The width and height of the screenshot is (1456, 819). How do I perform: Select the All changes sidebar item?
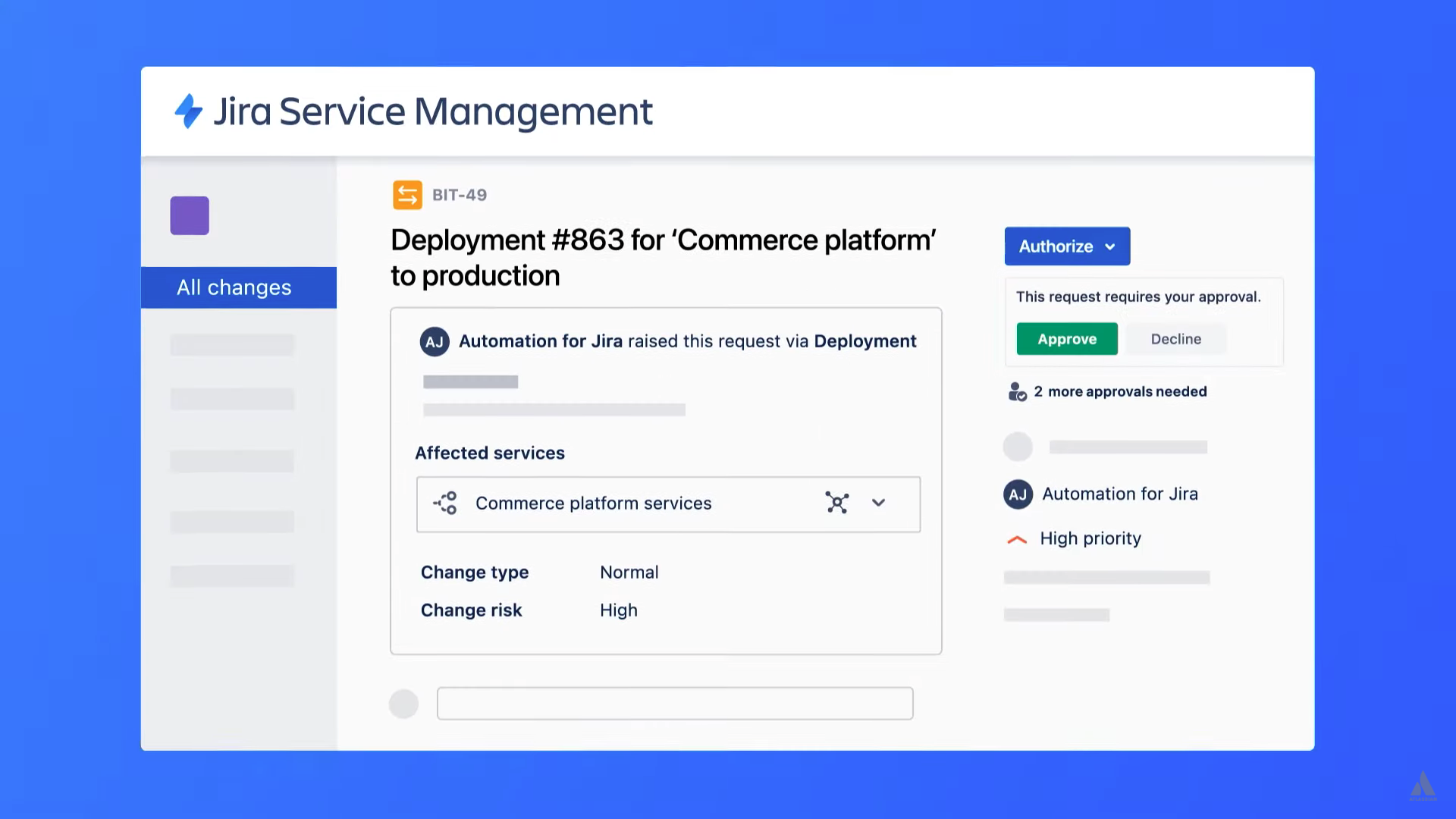click(239, 287)
